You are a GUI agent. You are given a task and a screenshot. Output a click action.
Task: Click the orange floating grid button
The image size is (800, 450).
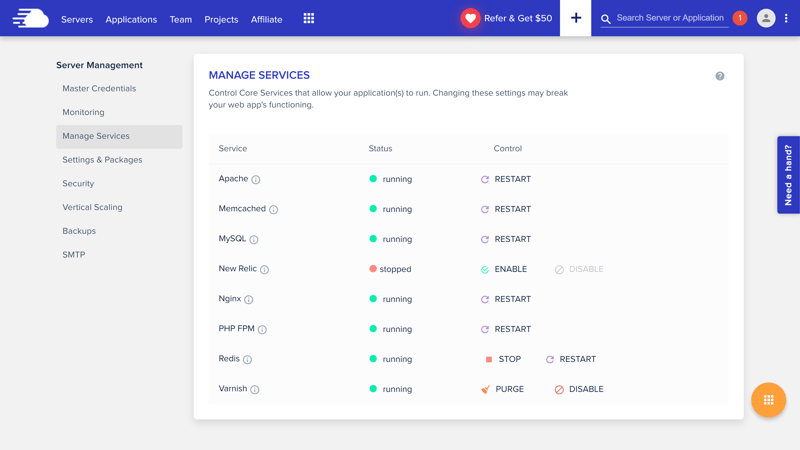click(768, 400)
